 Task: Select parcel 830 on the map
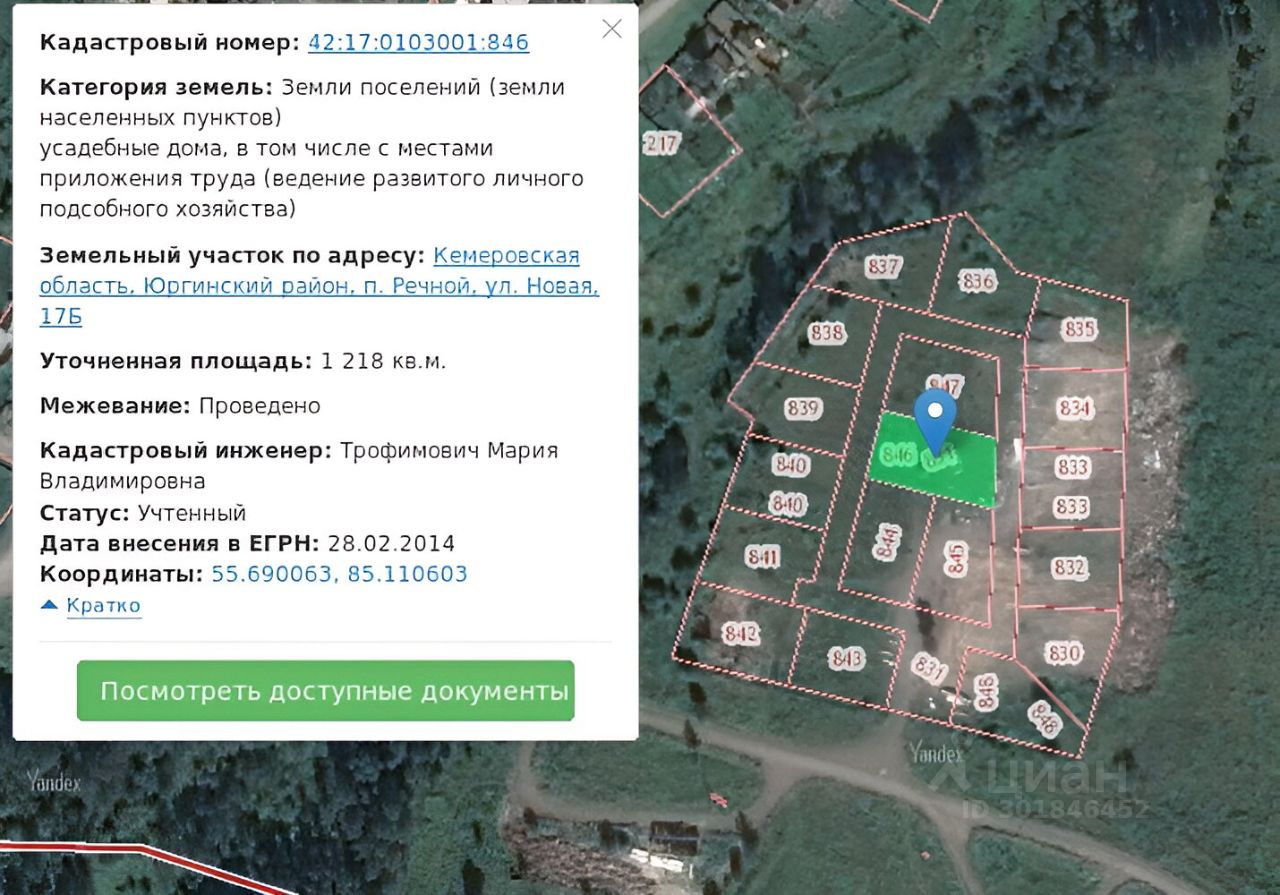pos(1064,654)
